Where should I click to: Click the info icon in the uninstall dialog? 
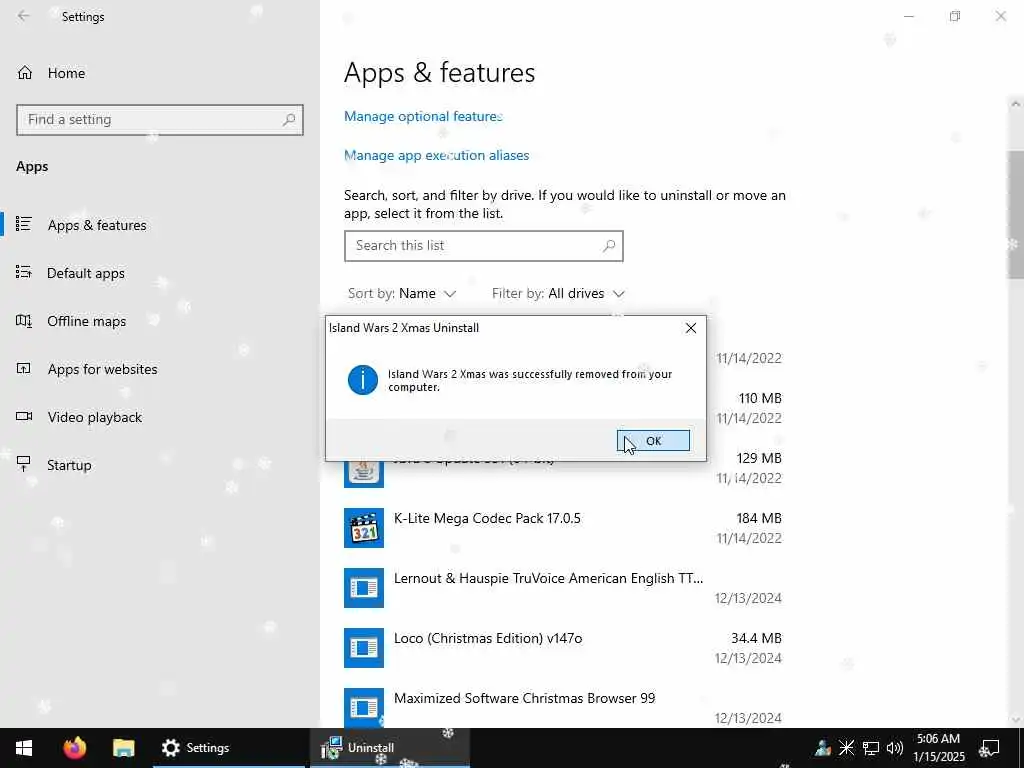(x=362, y=379)
